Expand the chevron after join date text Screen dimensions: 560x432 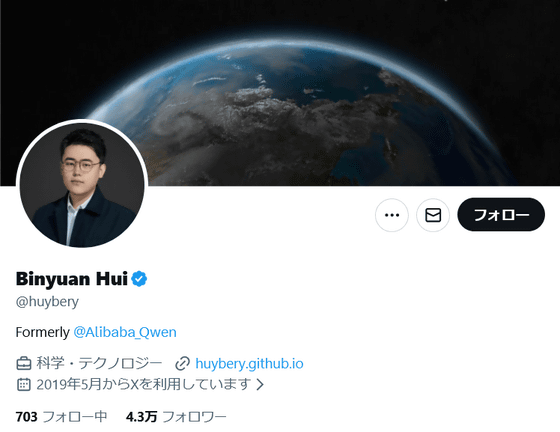tap(260, 385)
